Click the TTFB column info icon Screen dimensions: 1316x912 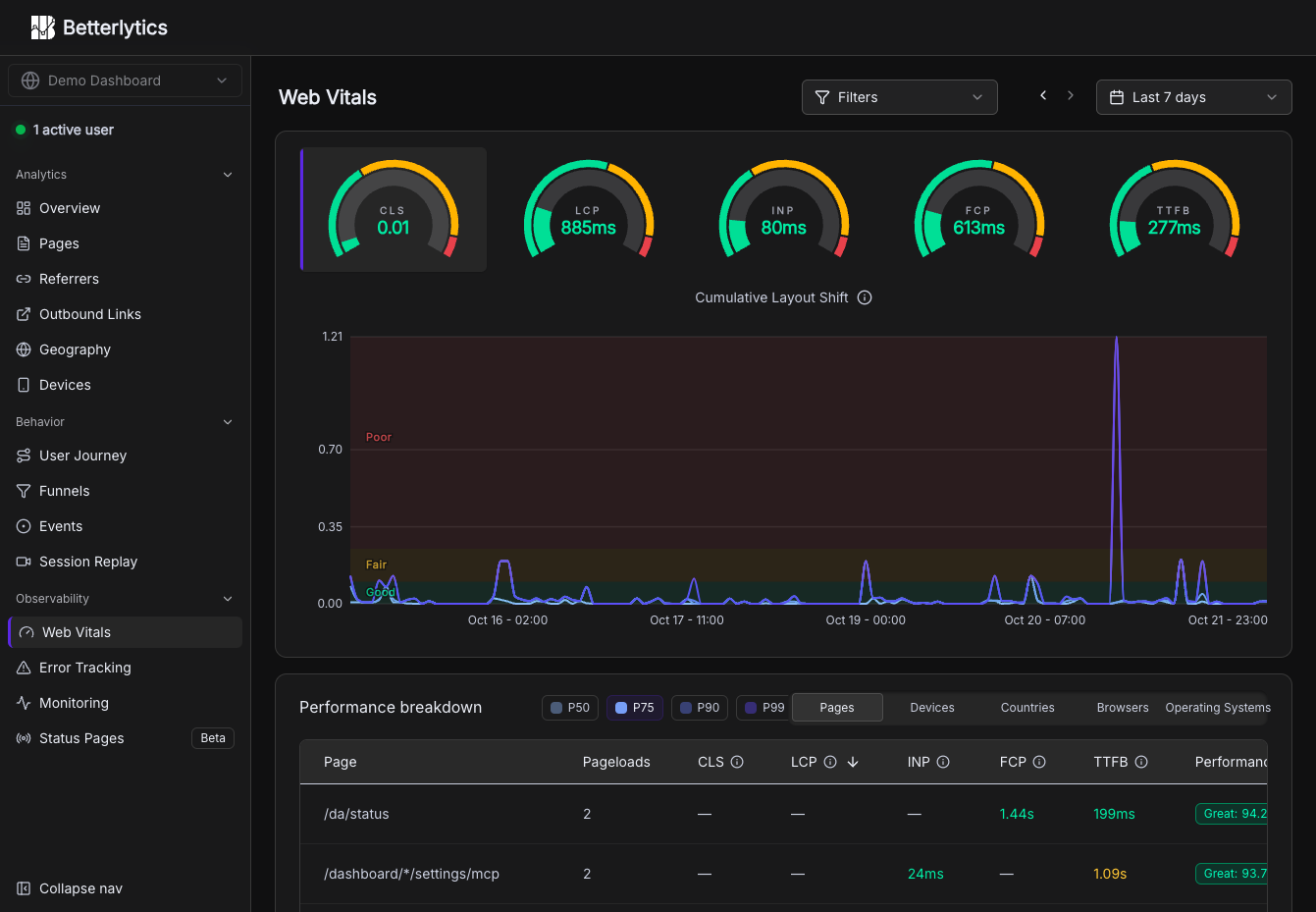click(1141, 762)
